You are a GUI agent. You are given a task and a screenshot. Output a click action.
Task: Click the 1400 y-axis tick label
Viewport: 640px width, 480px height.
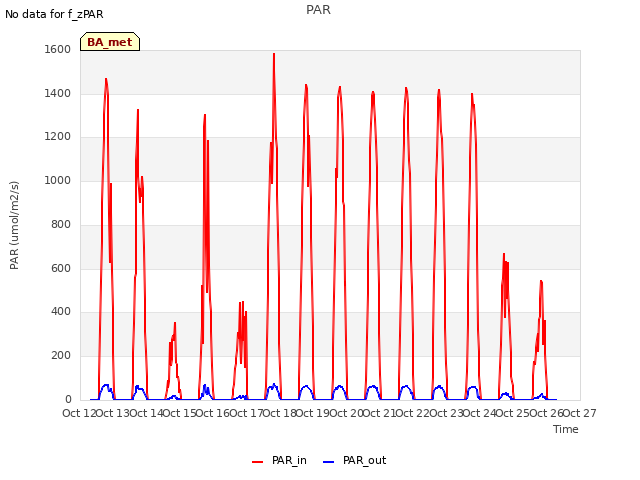[58, 93]
